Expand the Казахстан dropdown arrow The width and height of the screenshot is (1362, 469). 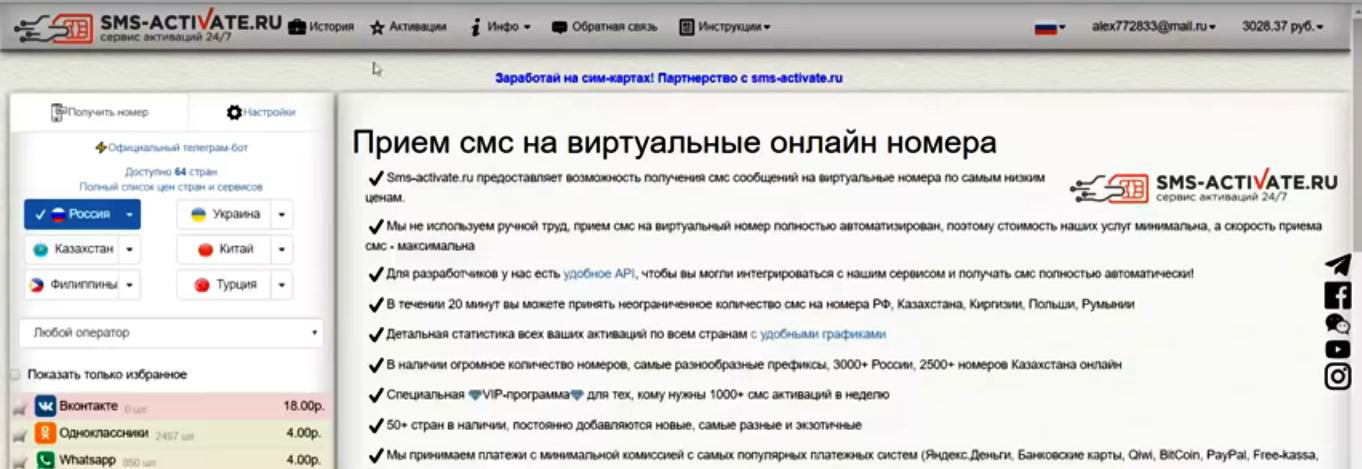point(130,249)
